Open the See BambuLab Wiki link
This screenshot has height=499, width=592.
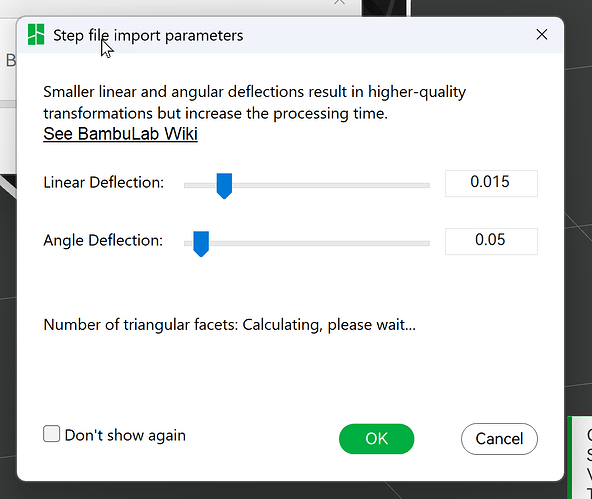pos(120,134)
